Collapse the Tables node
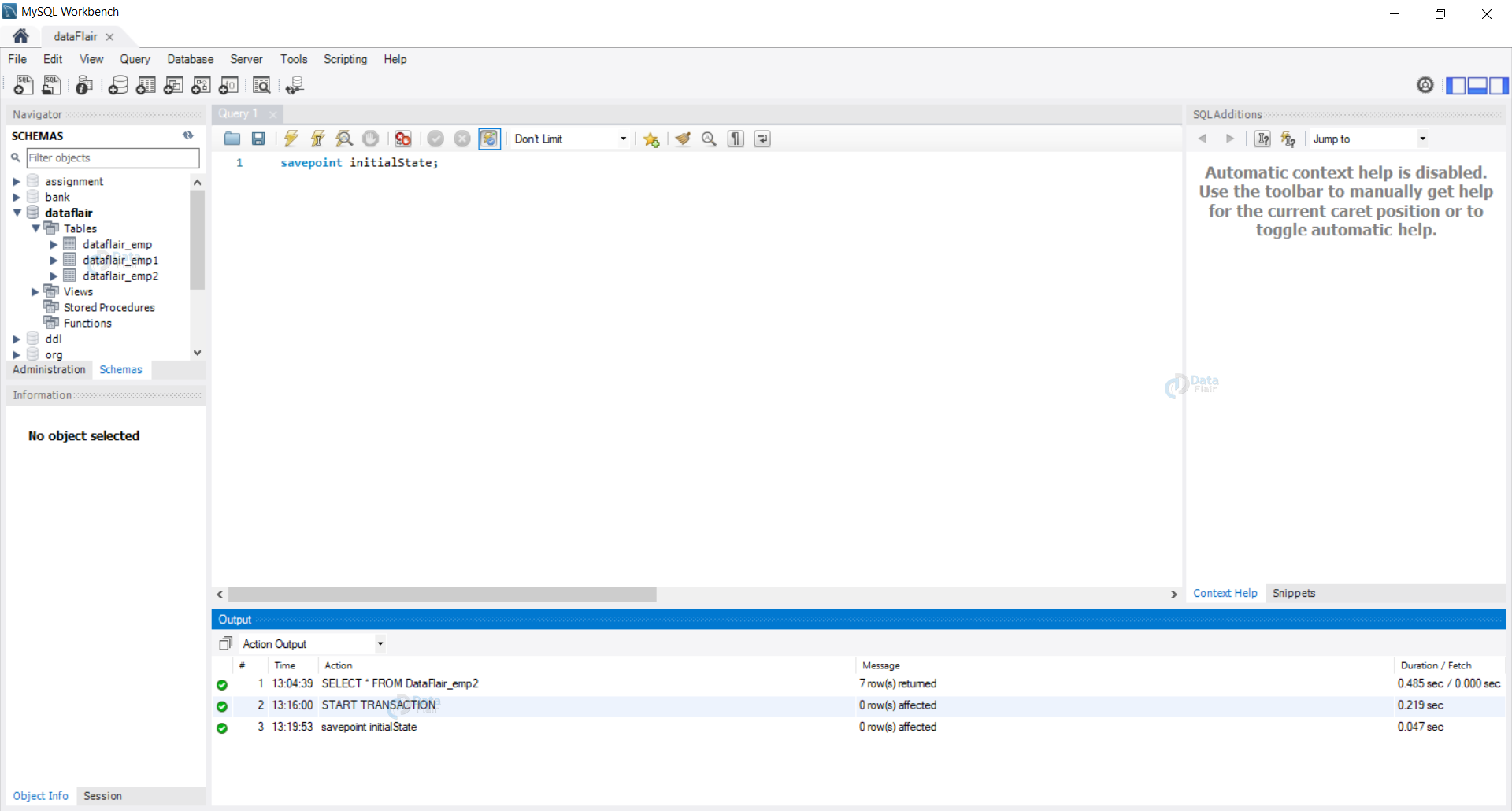The image size is (1512, 811). pos(35,228)
